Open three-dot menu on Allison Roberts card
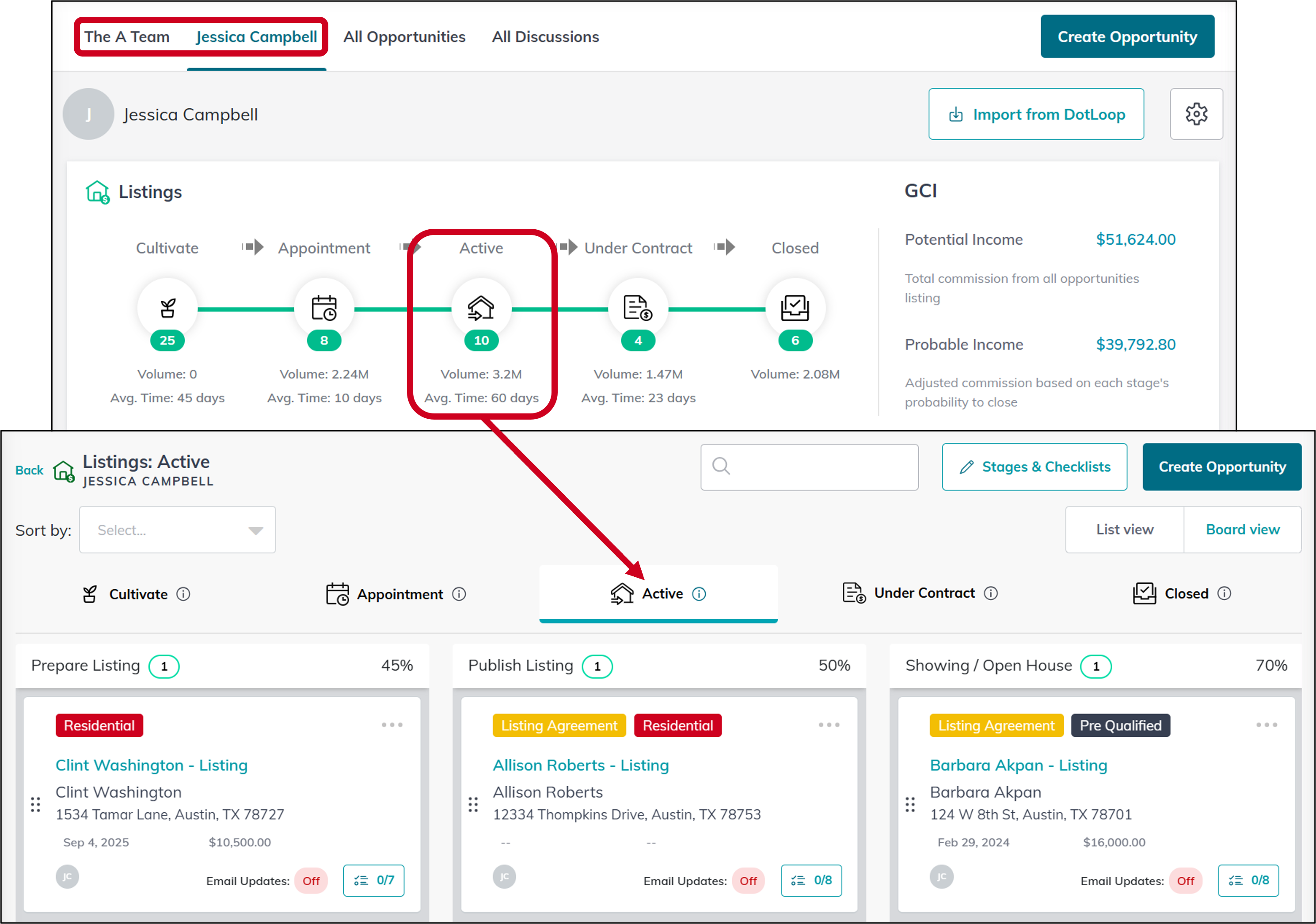This screenshot has width=1316, height=924. pos(828,725)
